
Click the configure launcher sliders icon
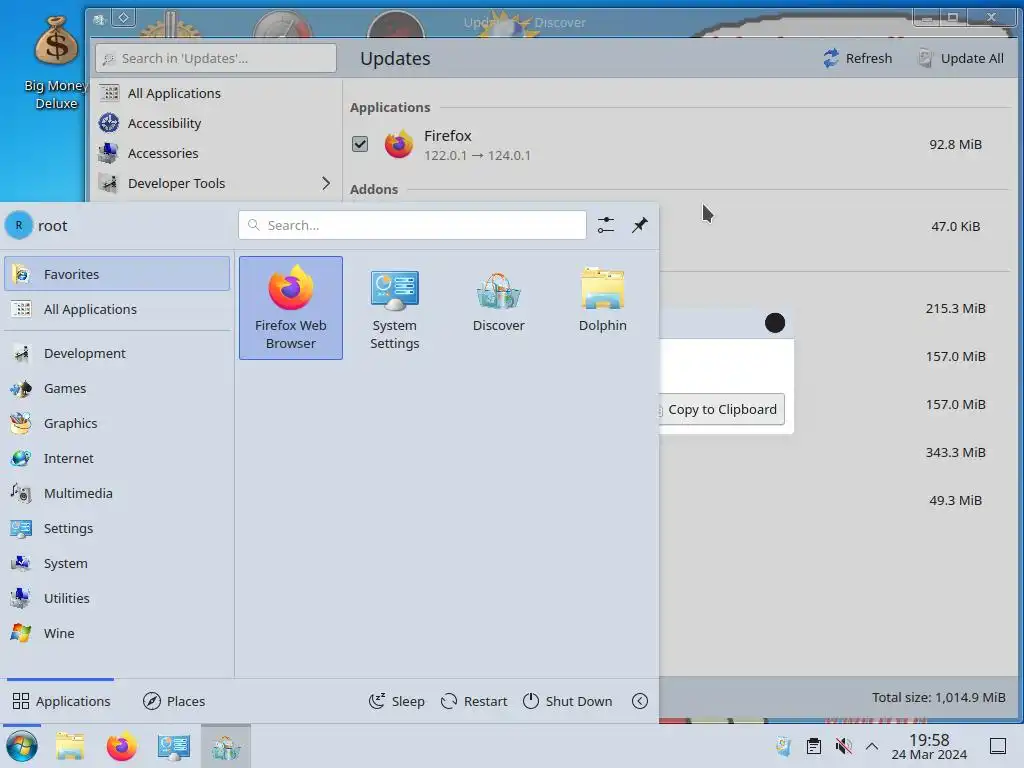point(606,225)
